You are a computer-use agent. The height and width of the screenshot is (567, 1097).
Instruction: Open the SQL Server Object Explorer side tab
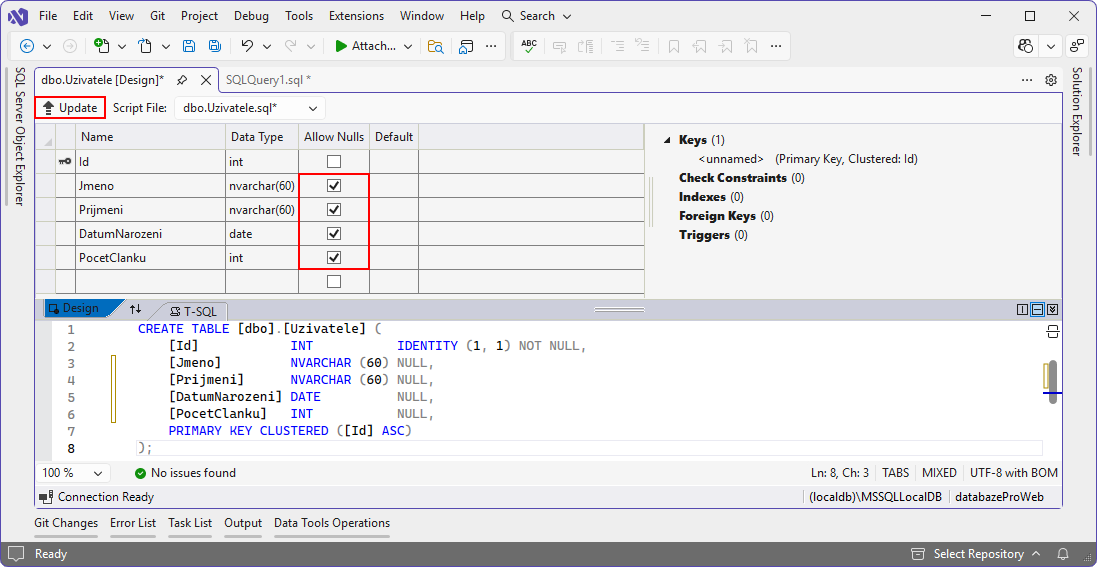point(20,136)
